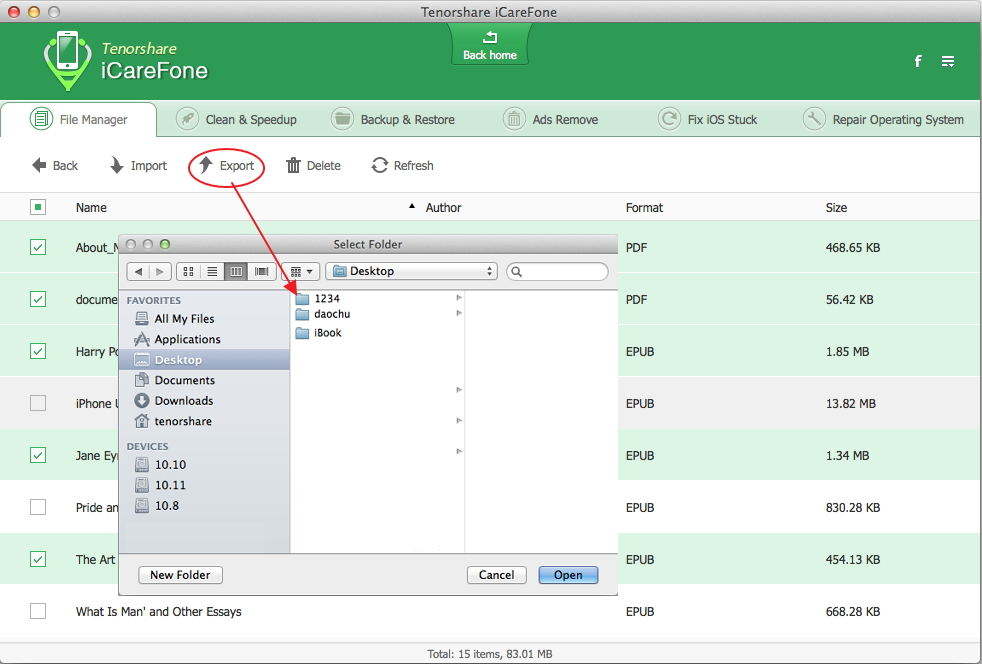Uncheck the 56.42 KB PDF row checkbox

[x=38, y=299]
